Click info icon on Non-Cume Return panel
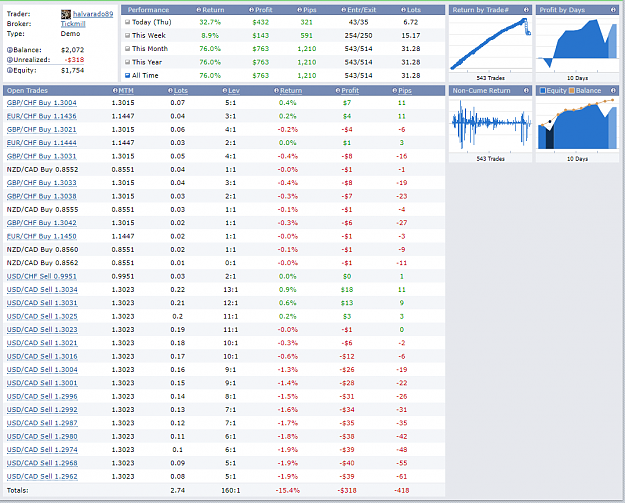The width and height of the screenshot is (625, 503). pos(526,90)
